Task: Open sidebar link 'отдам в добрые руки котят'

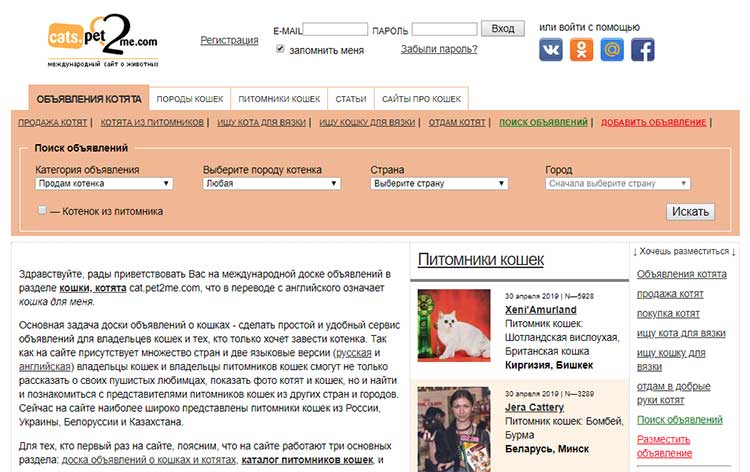Action: pos(673,393)
